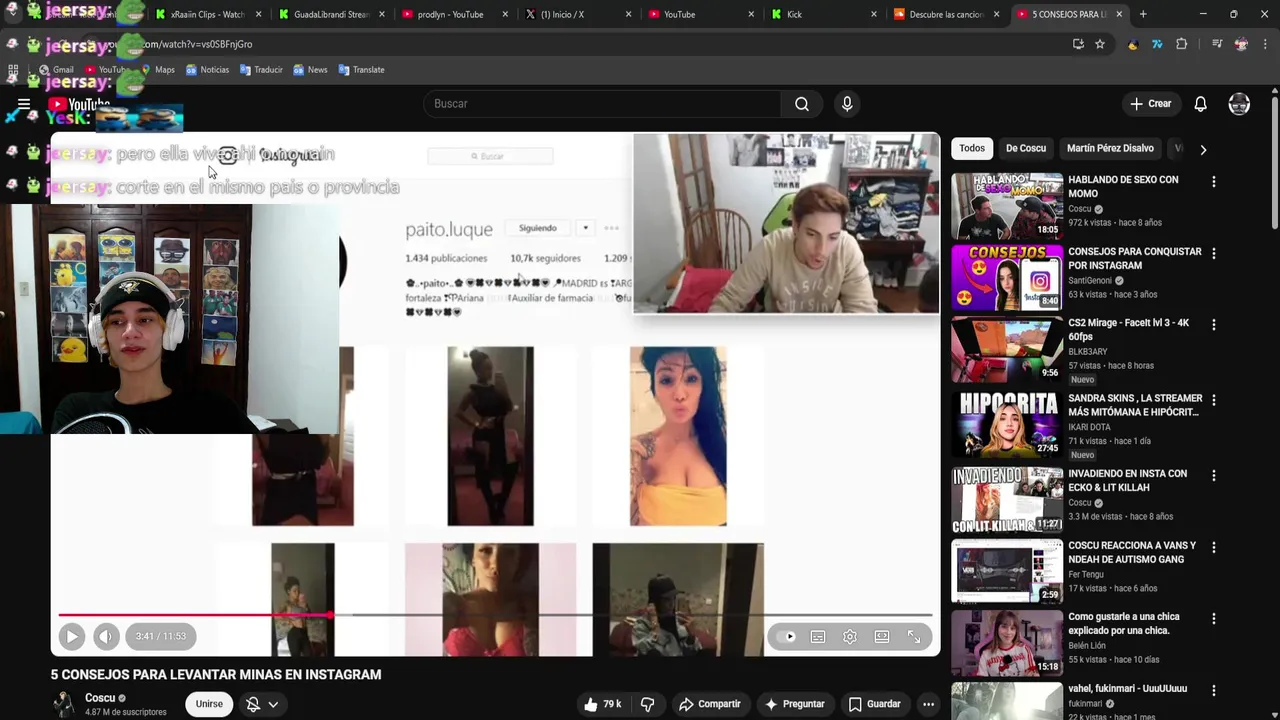Open the Crear create menu
The height and width of the screenshot is (720, 1280).
(1150, 104)
